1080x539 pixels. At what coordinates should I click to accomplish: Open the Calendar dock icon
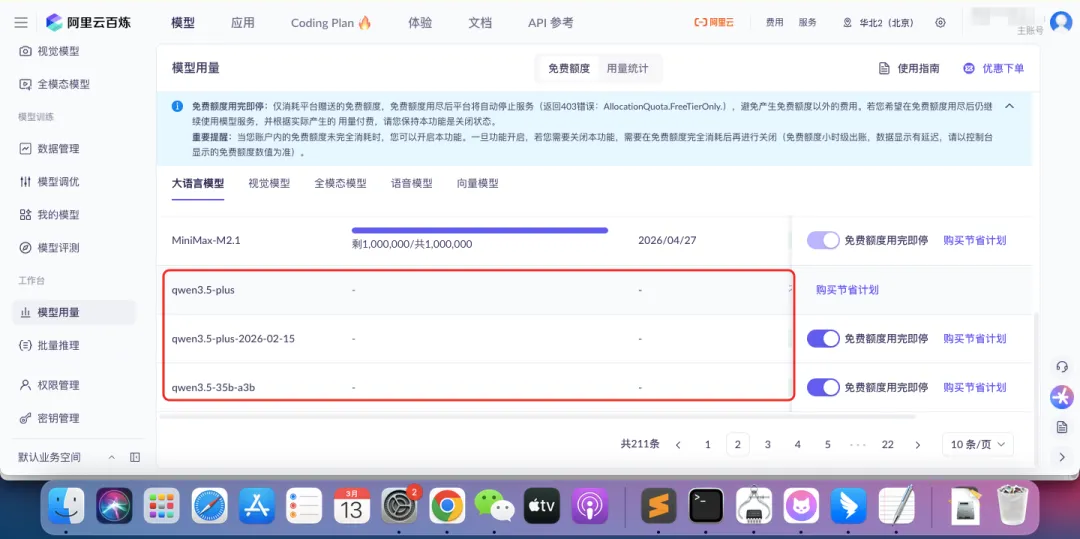click(352, 506)
